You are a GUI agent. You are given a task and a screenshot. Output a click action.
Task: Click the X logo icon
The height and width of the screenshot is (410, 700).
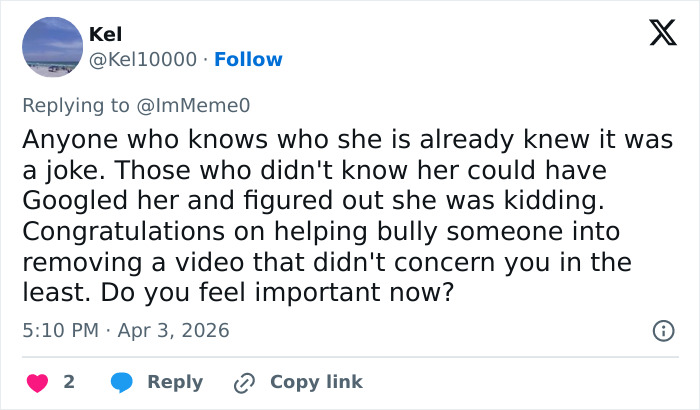point(656,34)
